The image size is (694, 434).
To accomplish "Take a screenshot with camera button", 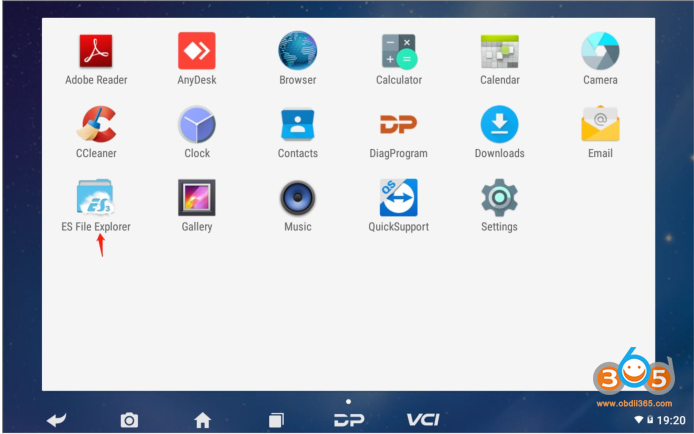I will [x=129, y=420].
